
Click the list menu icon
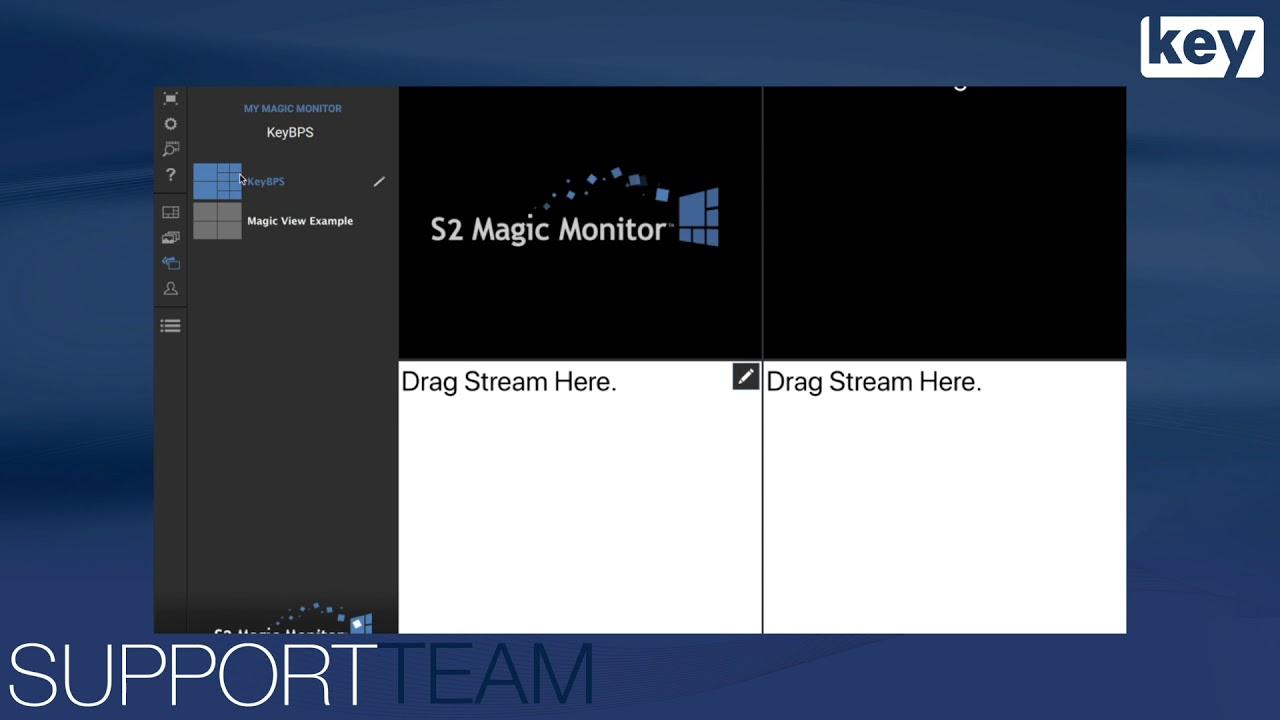point(171,326)
